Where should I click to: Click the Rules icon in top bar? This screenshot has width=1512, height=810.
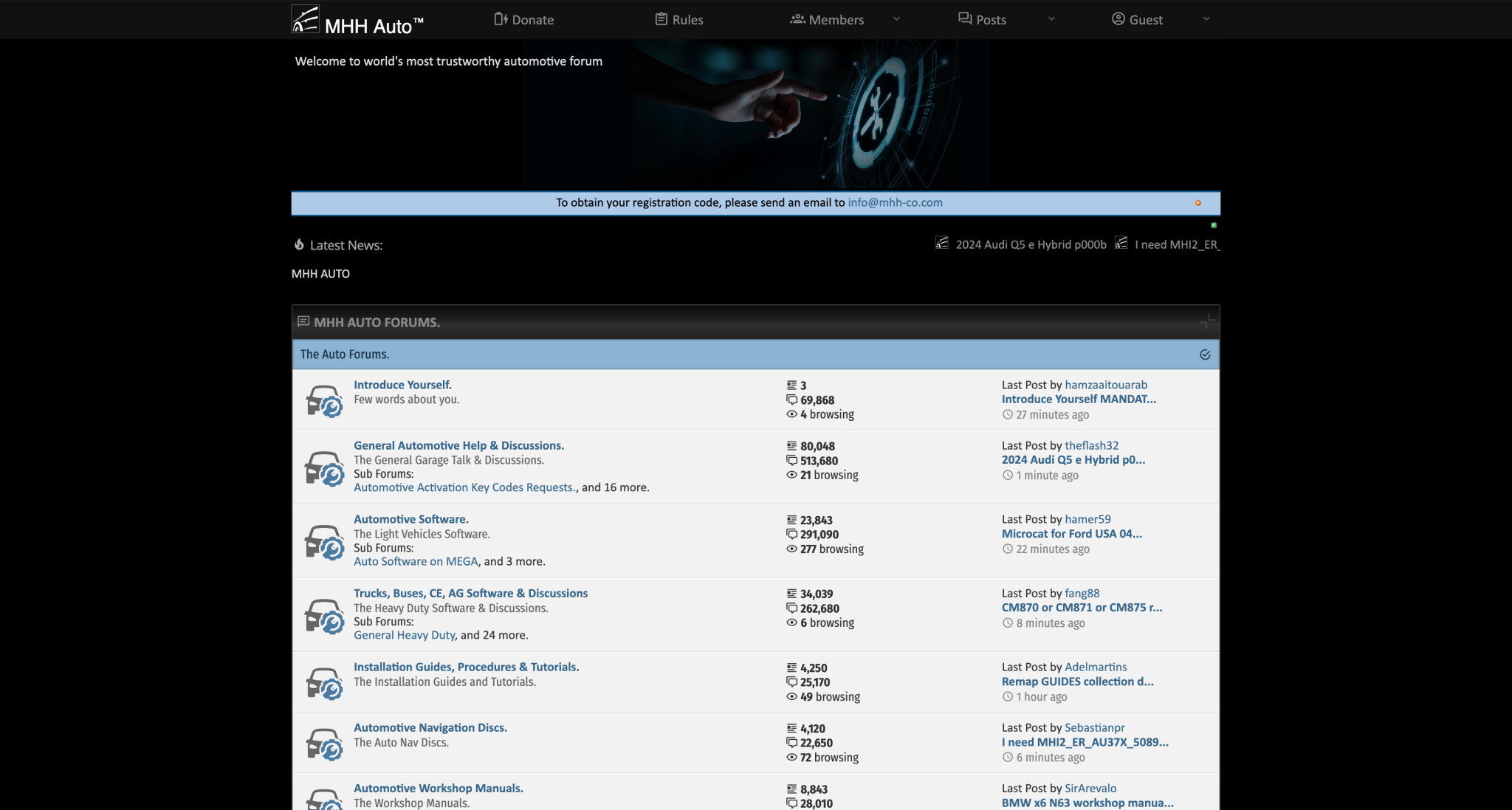(661, 18)
